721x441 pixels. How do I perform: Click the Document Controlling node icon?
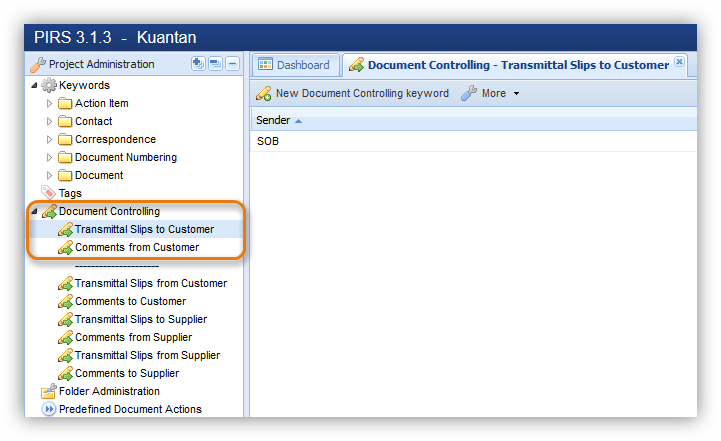point(49,212)
